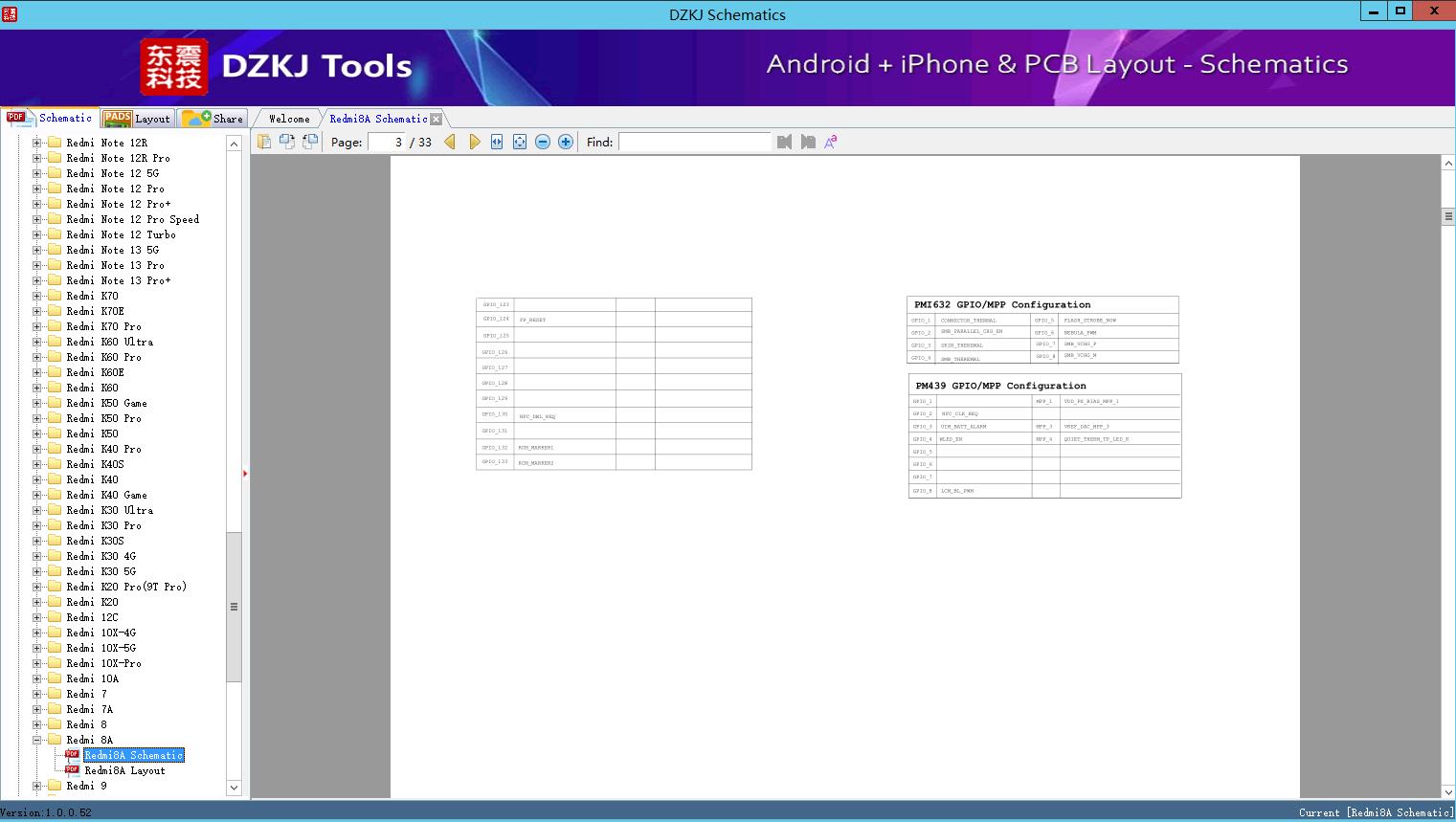Image resolution: width=1456 pixels, height=822 pixels.
Task: Expand Redmi K30 4G folder
Action: pyautogui.click(x=37, y=556)
